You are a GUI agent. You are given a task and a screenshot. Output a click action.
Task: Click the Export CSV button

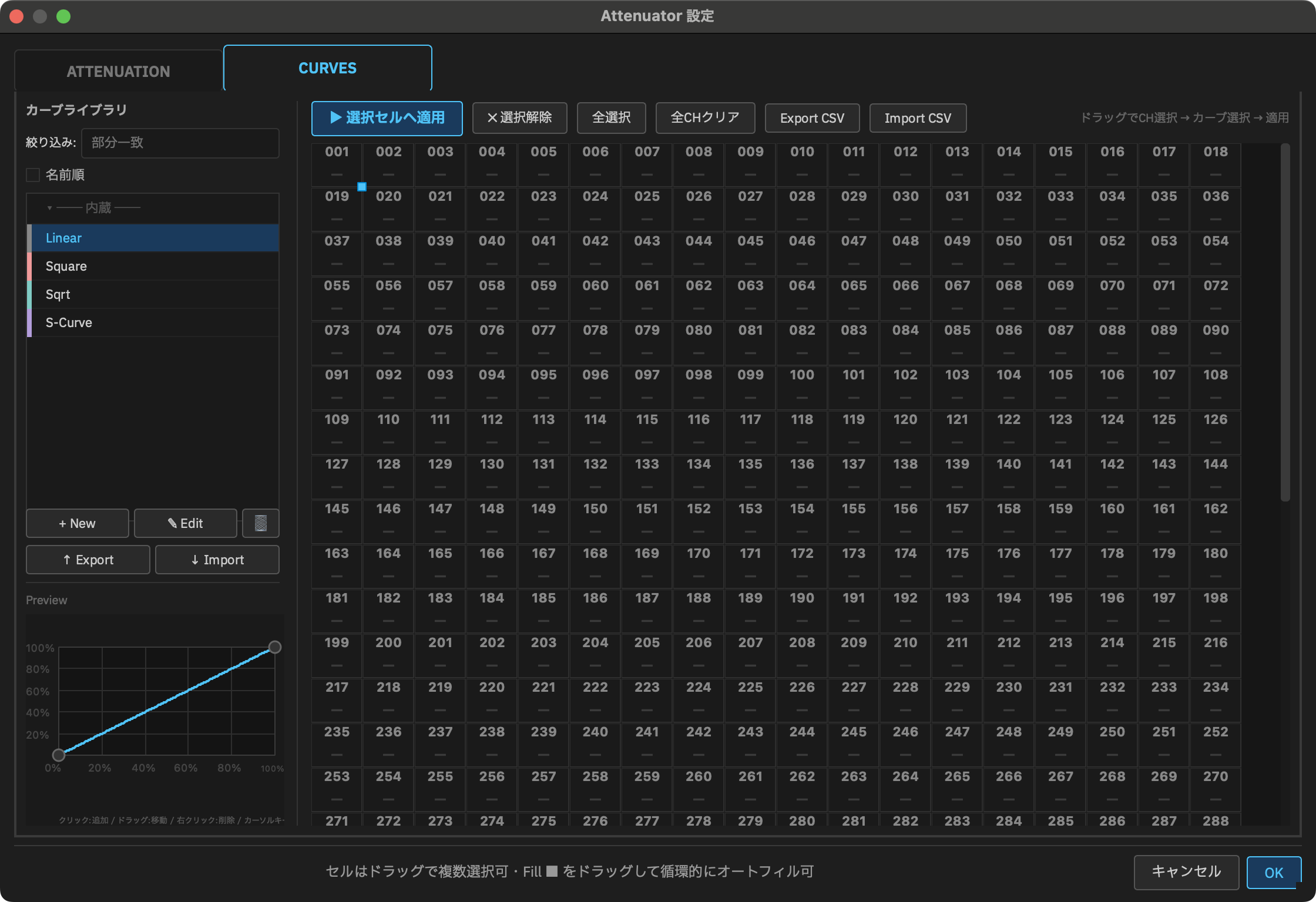812,118
